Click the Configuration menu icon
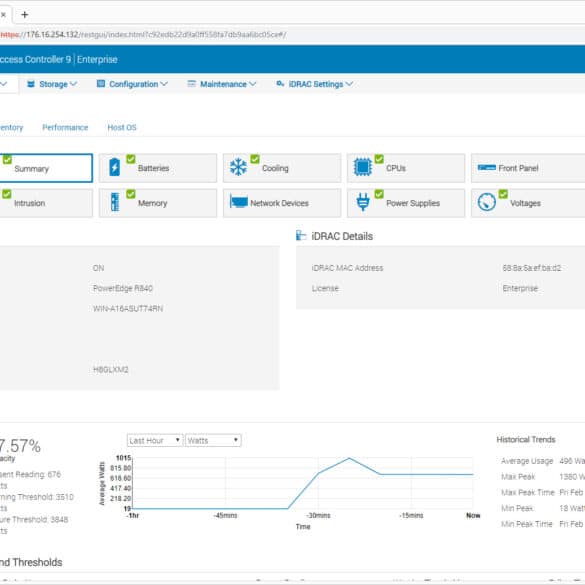The image size is (585, 585). pyautogui.click(x=101, y=84)
